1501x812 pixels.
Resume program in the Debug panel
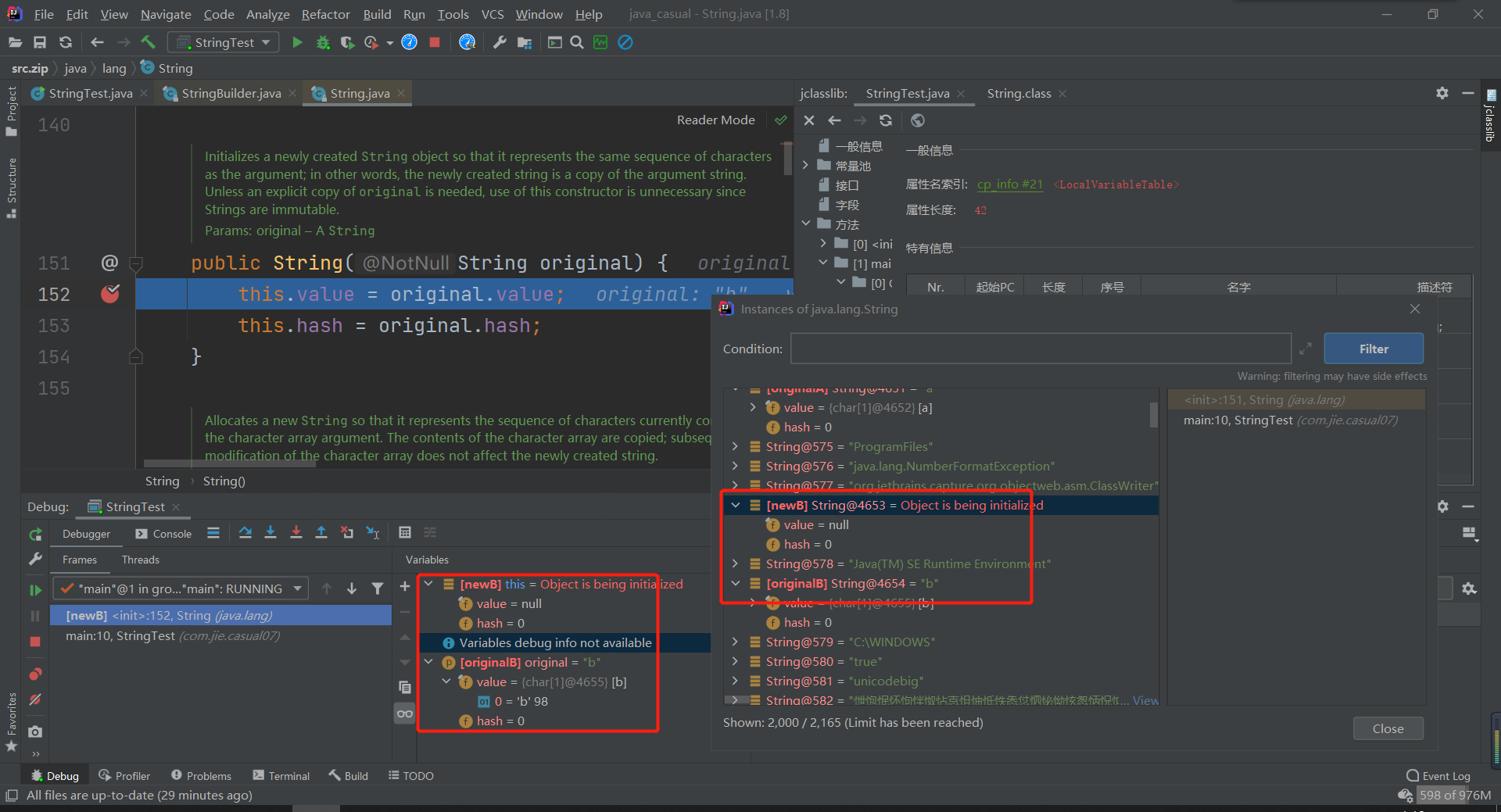(35, 590)
